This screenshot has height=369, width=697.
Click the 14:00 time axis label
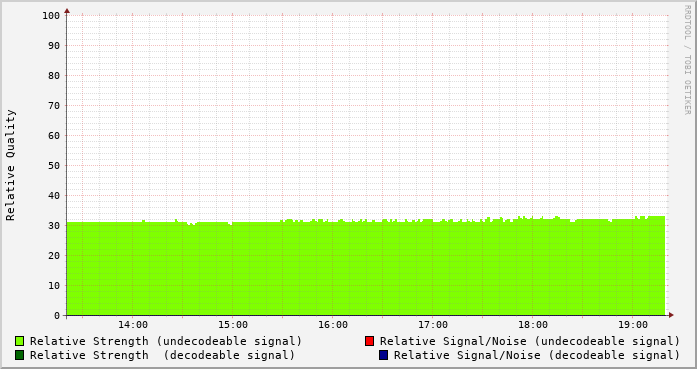click(133, 325)
